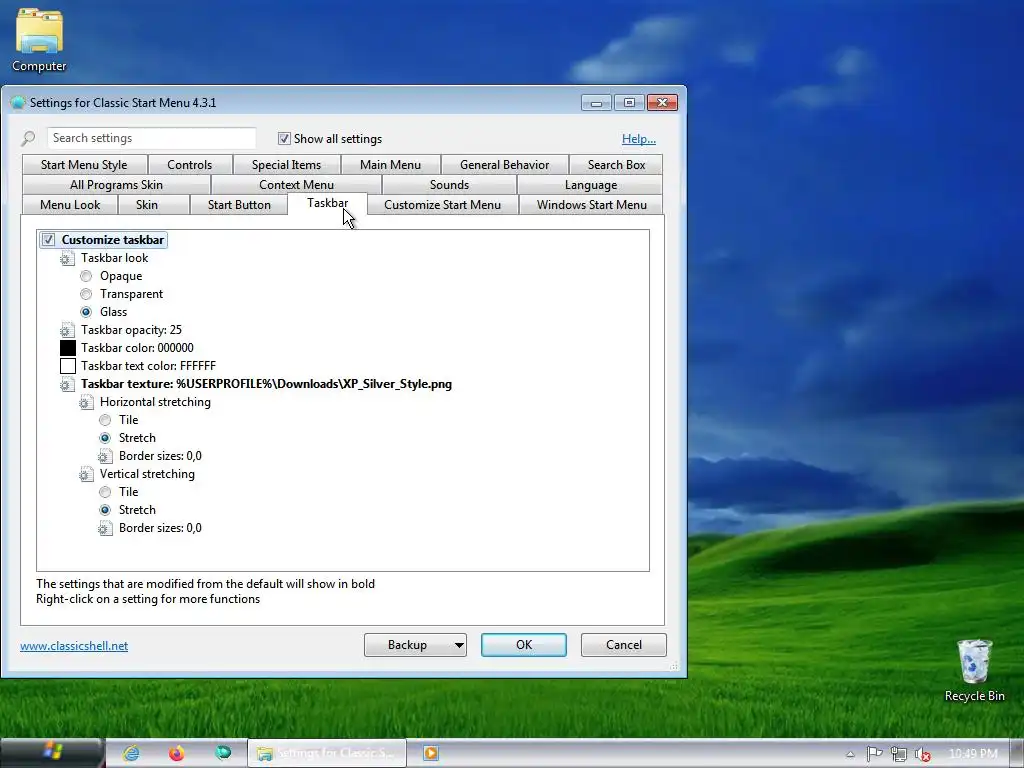This screenshot has height=768, width=1024.
Task: Click the Cancel button
Action: point(624,645)
